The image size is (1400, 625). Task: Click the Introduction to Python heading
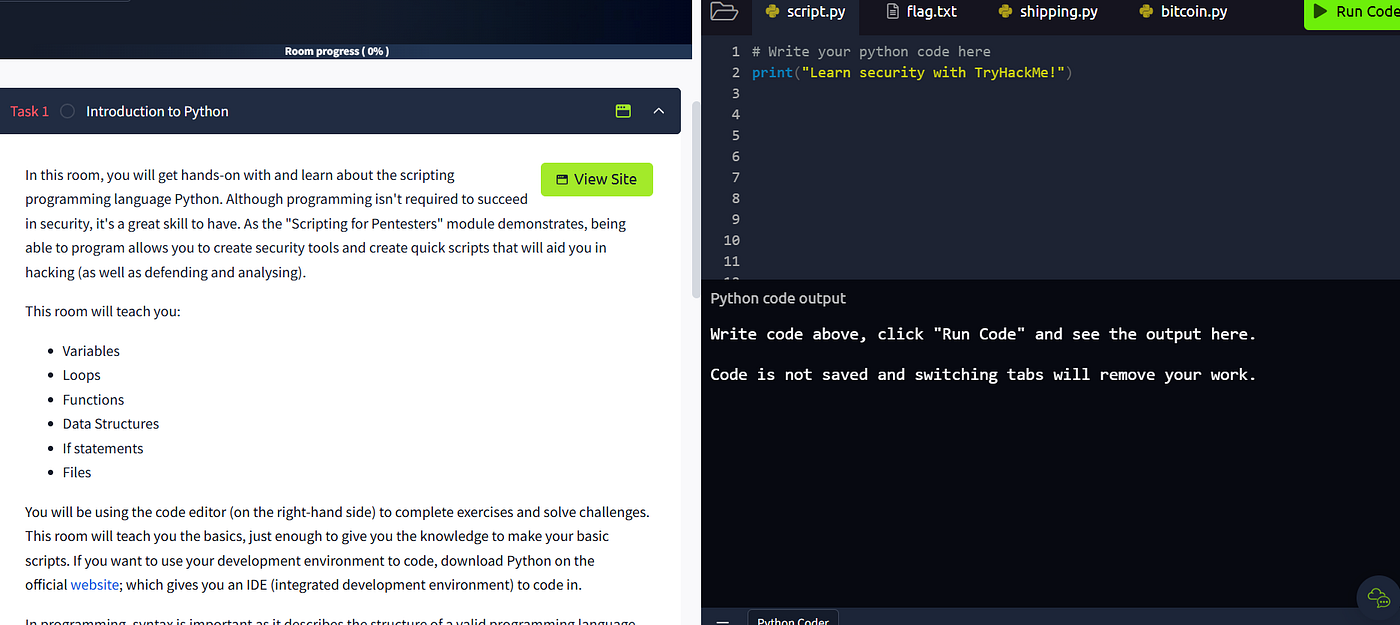click(x=157, y=111)
